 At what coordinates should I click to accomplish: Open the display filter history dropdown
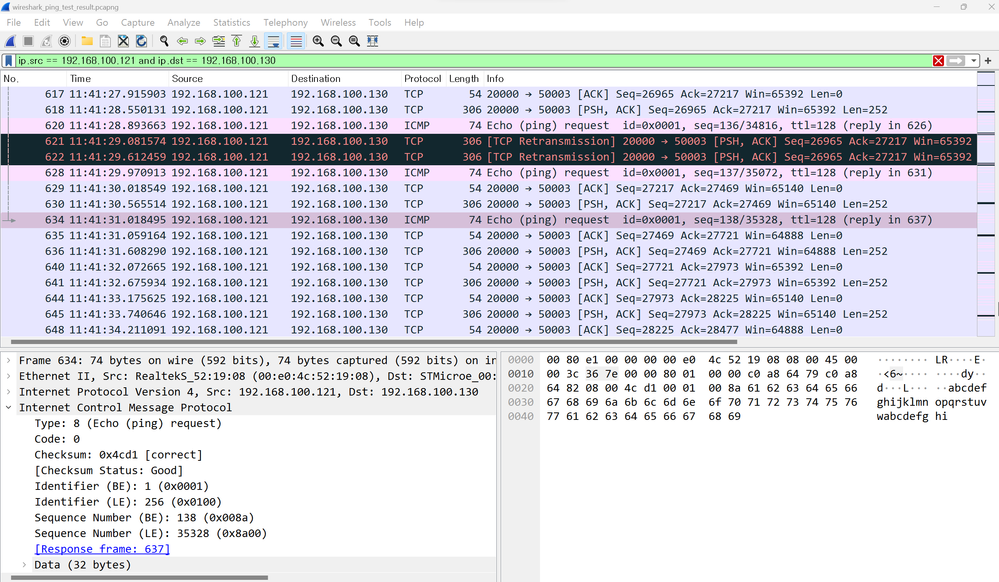pos(974,61)
